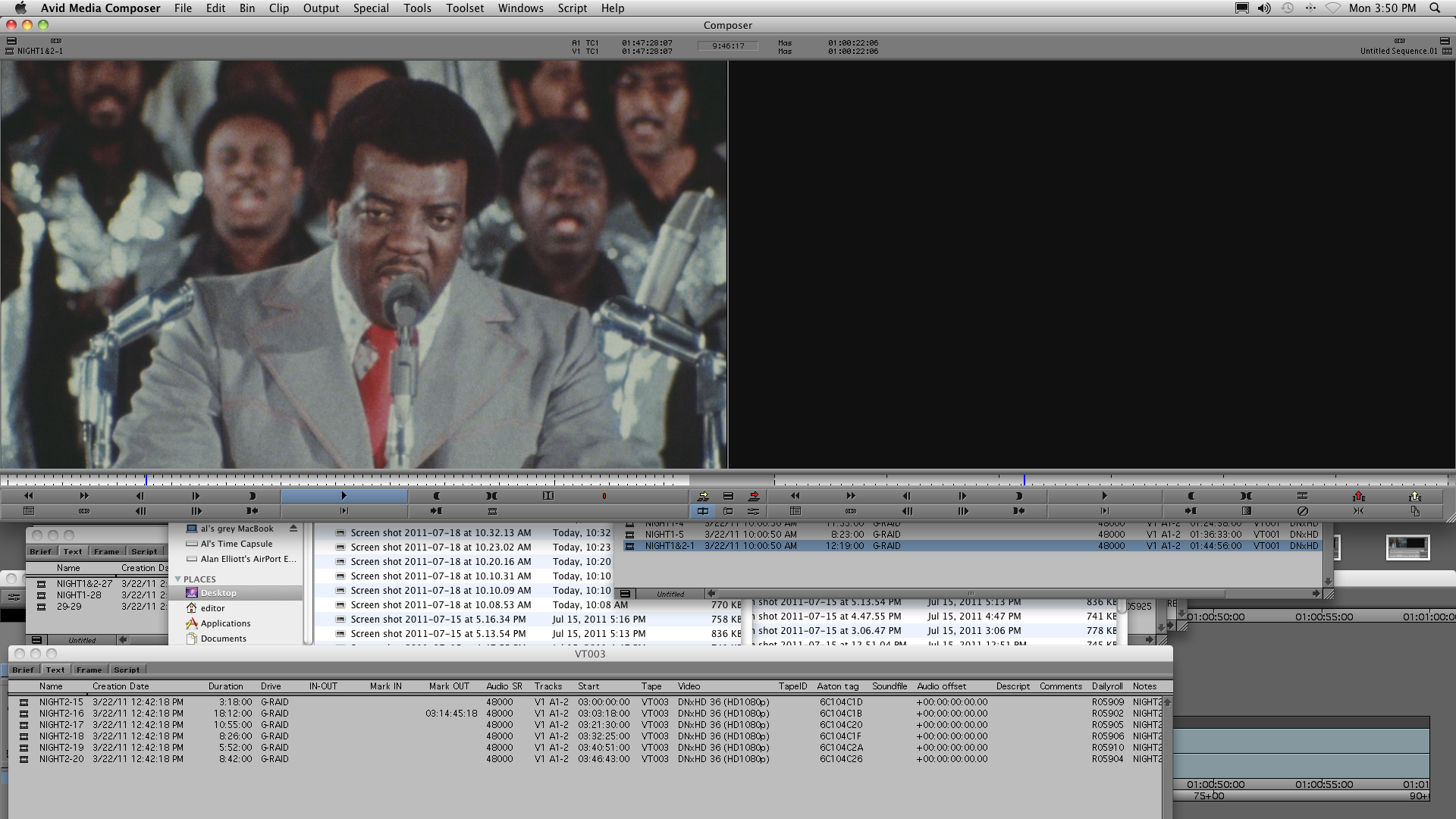Viewport: 1456px width, 819px height.
Task: Click the source monitor position bar
Action: (341, 480)
